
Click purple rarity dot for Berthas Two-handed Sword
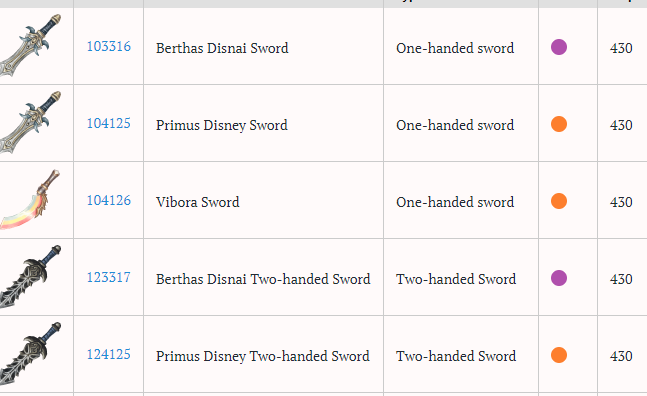[559, 278]
